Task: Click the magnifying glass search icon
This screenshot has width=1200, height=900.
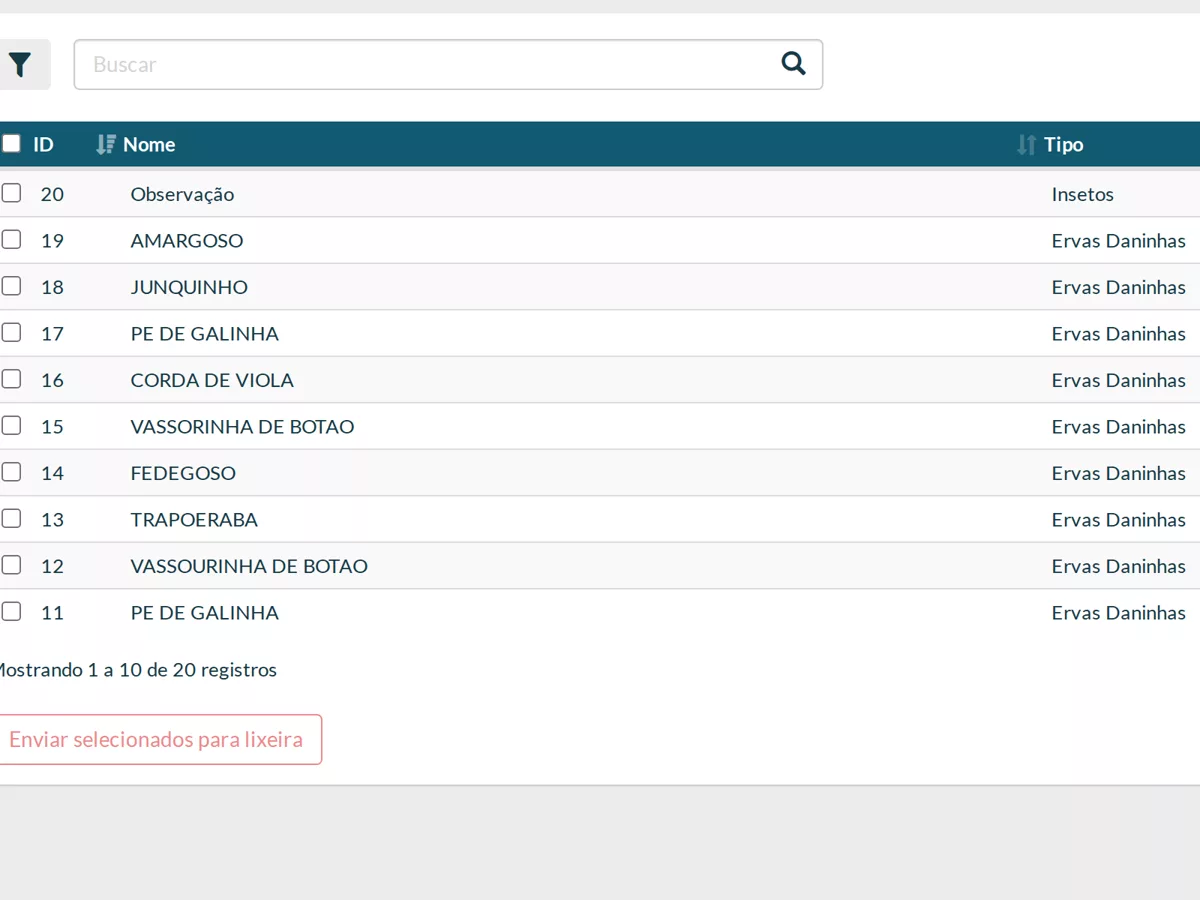Action: pos(793,64)
